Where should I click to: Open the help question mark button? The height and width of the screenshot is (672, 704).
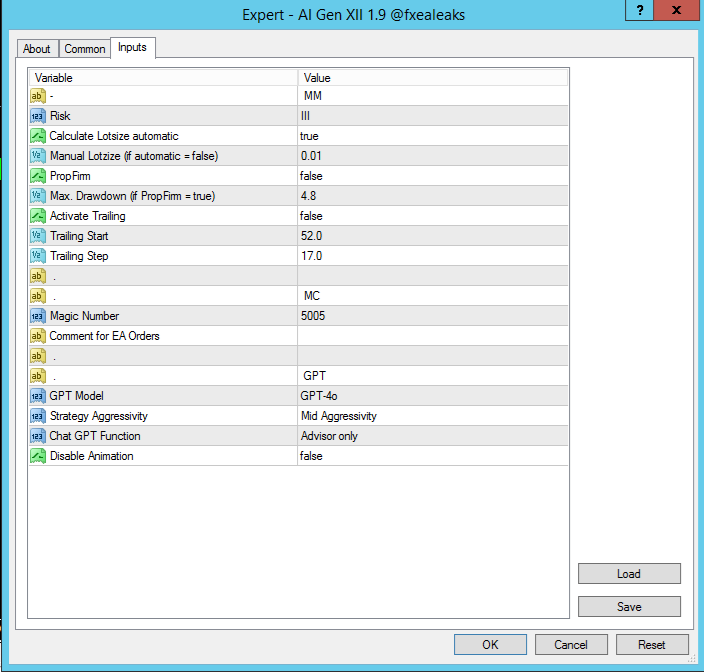[x=640, y=10]
